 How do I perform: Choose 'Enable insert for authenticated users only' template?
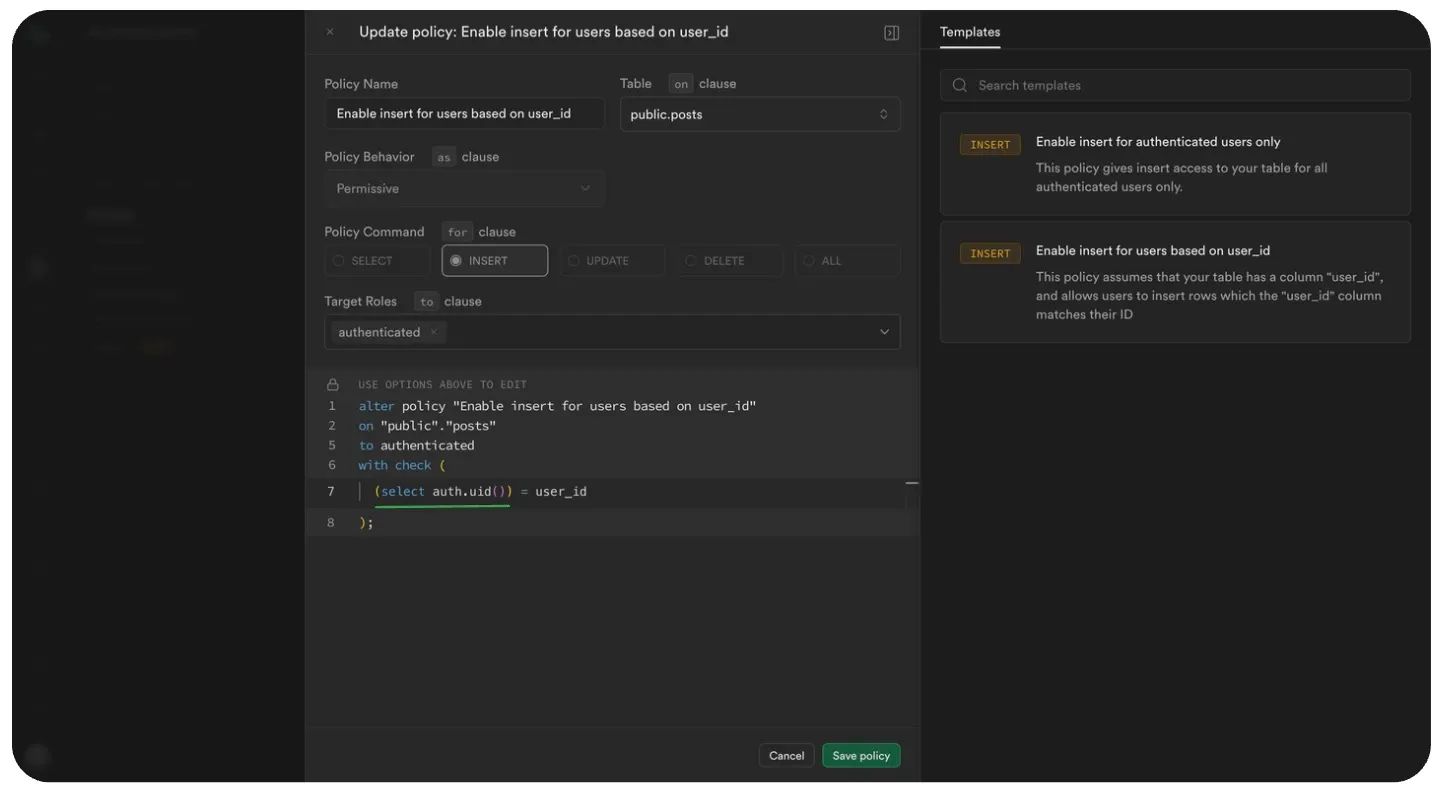coord(1175,164)
